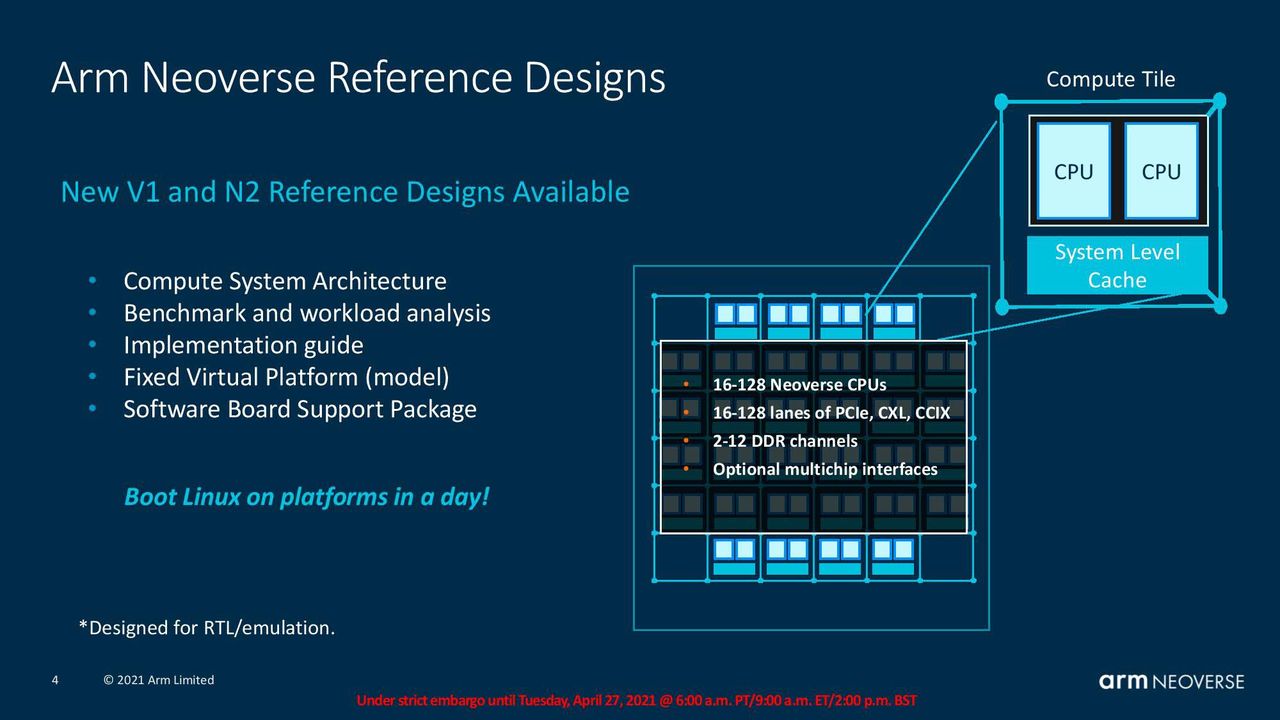Click the "2-12 DDR channels" line
The height and width of the screenshot is (720, 1280).
coord(785,441)
